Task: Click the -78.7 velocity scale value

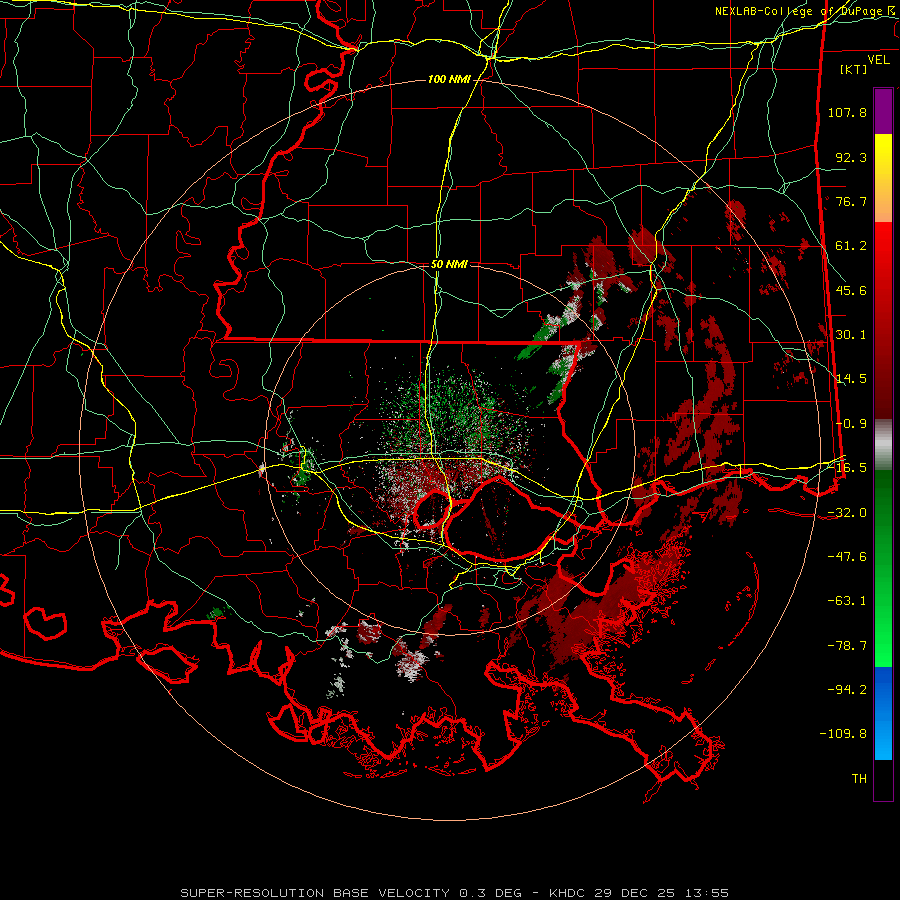Action: coord(847,646)
